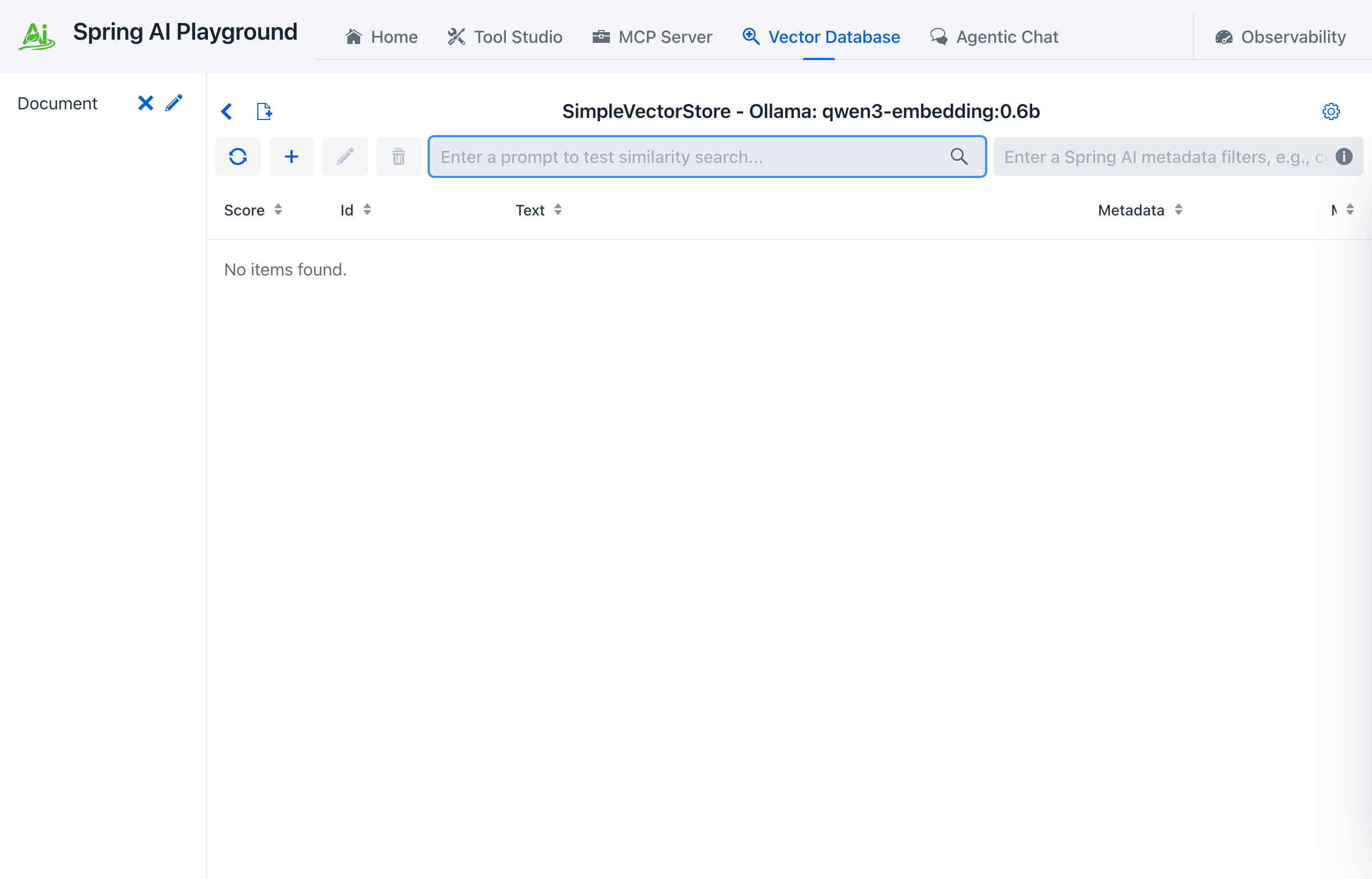This screenshot has width=1372, height=879.
Task: Open the Home tab
Action: [381, 37]
